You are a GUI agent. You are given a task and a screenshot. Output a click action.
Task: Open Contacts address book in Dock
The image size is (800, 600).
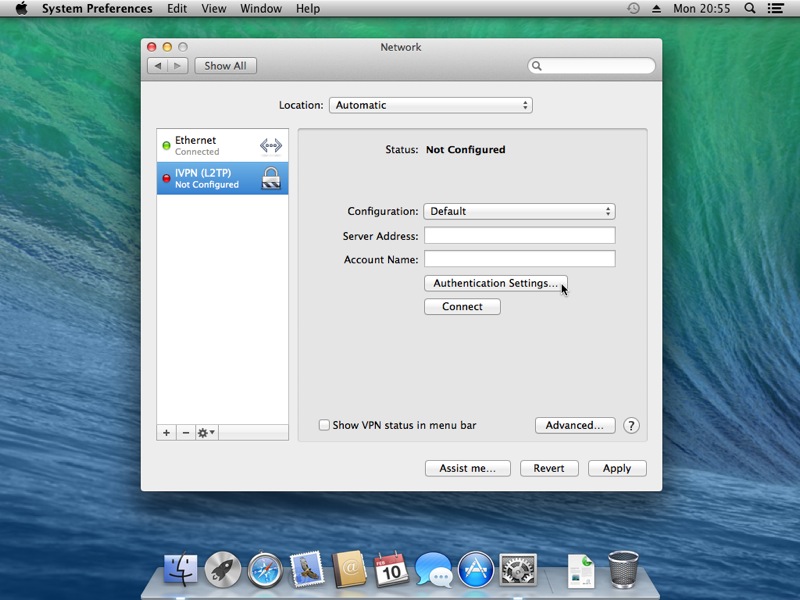click(349, 569)
